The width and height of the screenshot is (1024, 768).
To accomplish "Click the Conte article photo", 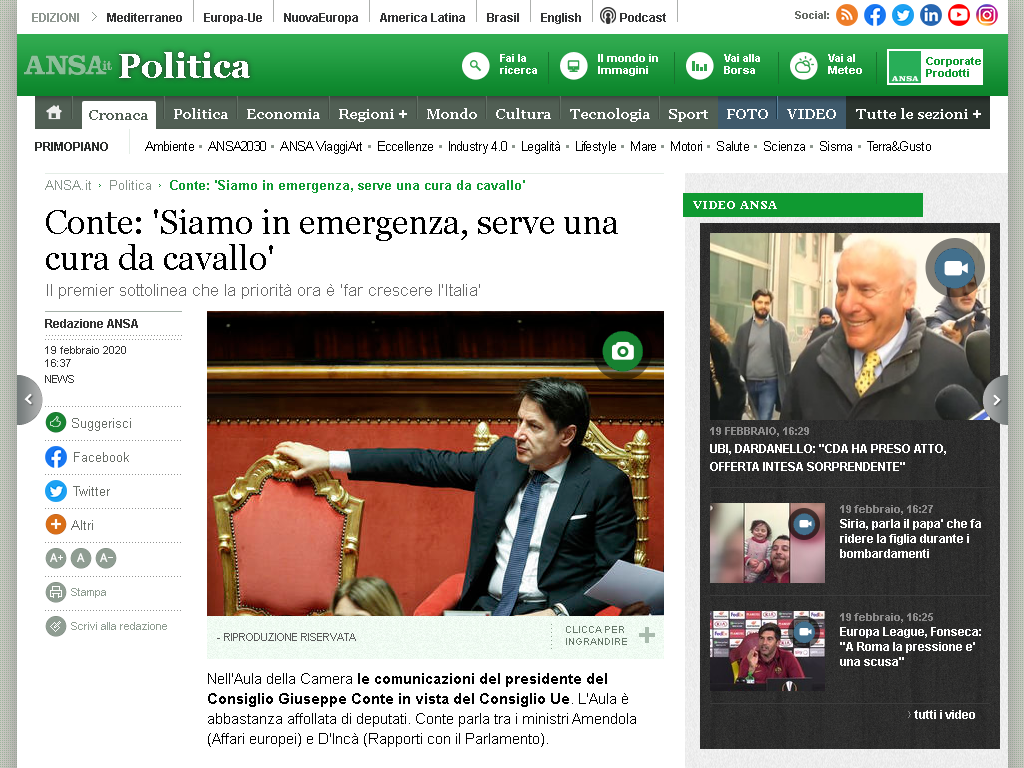I will click(435, 464).
